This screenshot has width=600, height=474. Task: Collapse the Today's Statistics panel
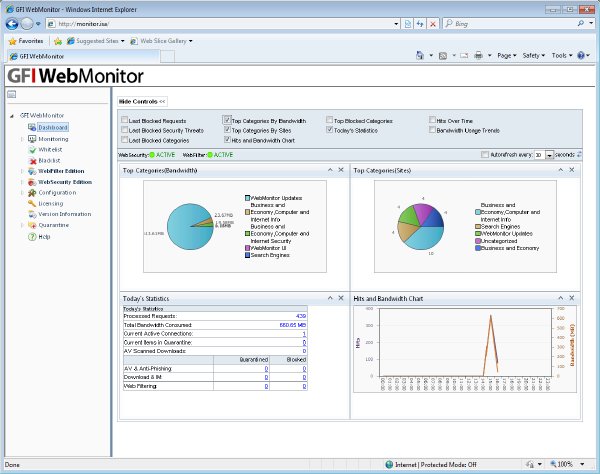(330, 298)
